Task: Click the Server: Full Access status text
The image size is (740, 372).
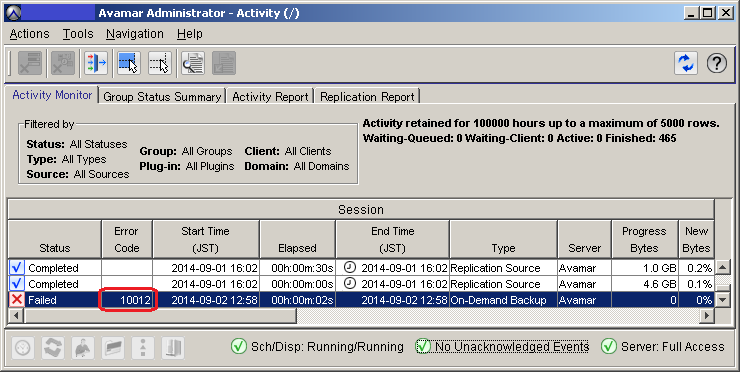Action: (x=673, y=347)
